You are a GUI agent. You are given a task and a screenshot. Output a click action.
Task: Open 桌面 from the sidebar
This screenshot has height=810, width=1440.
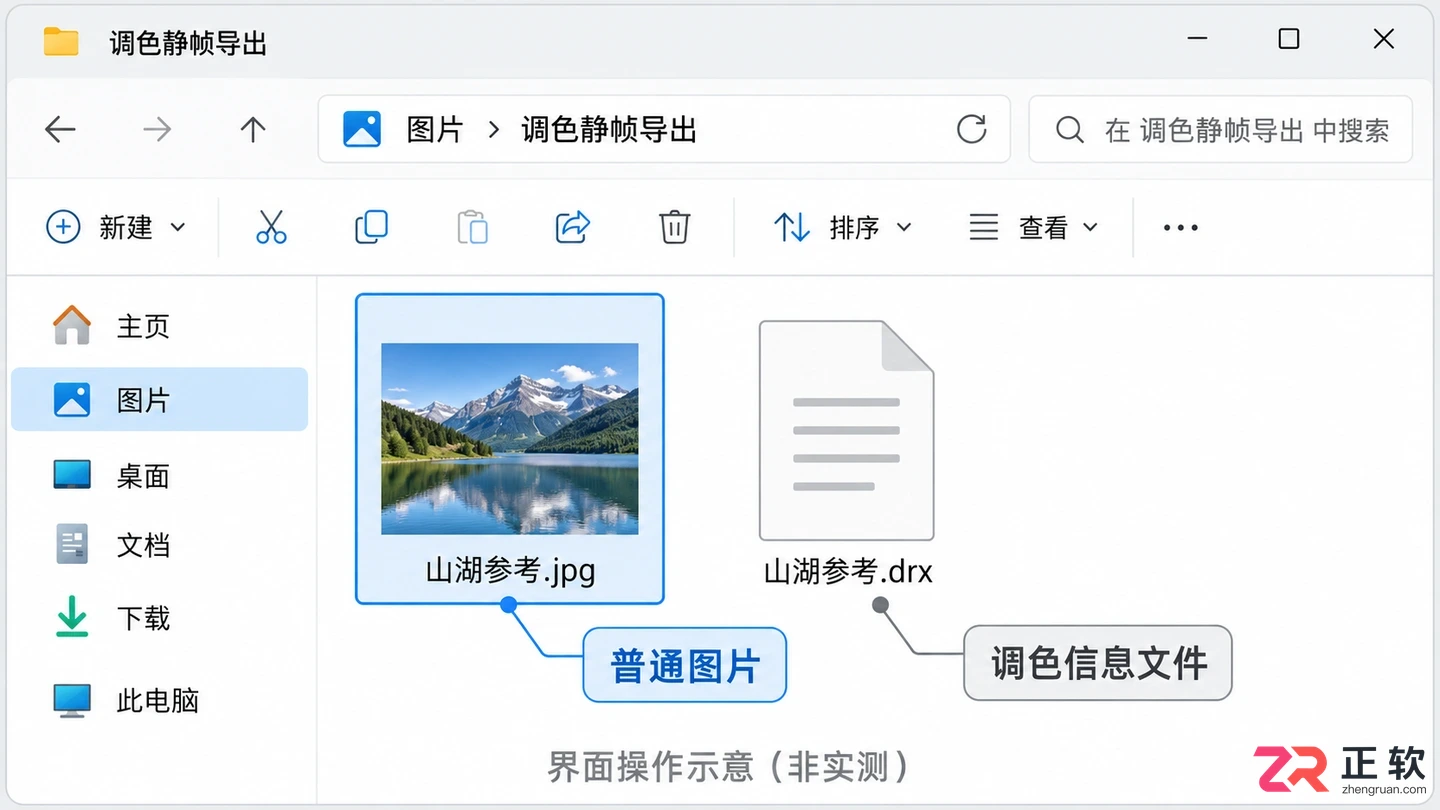(x=160, y=475)
